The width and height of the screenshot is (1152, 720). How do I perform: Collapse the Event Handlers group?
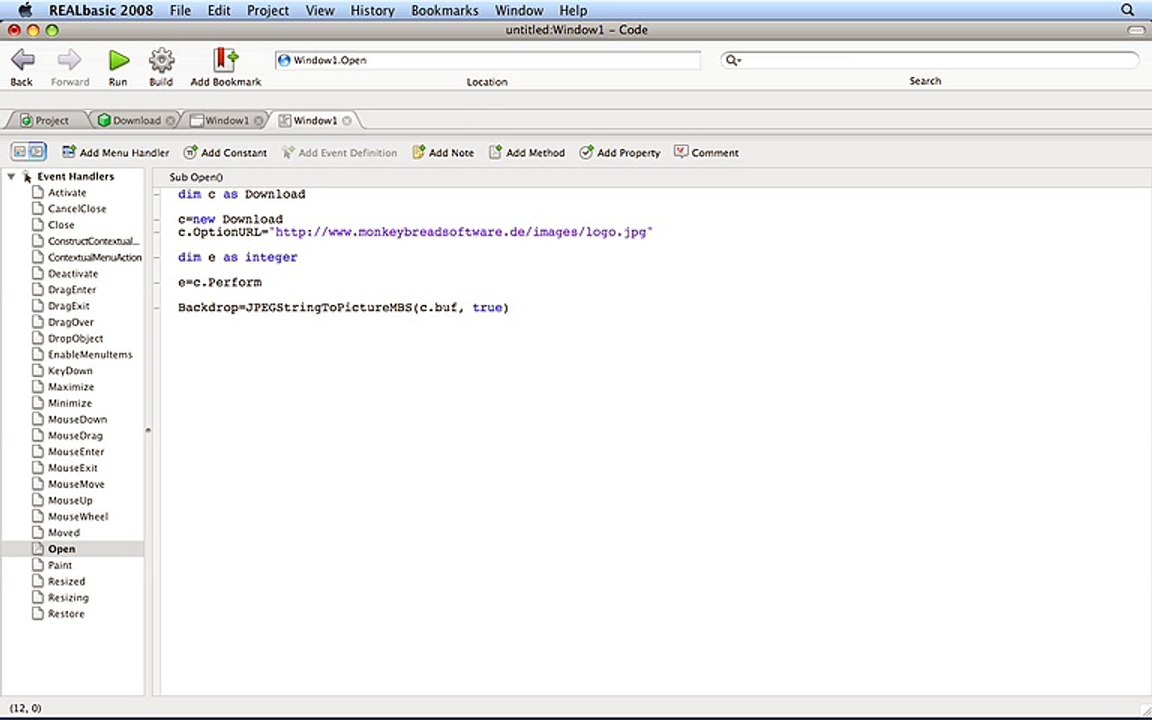[11, 176]
